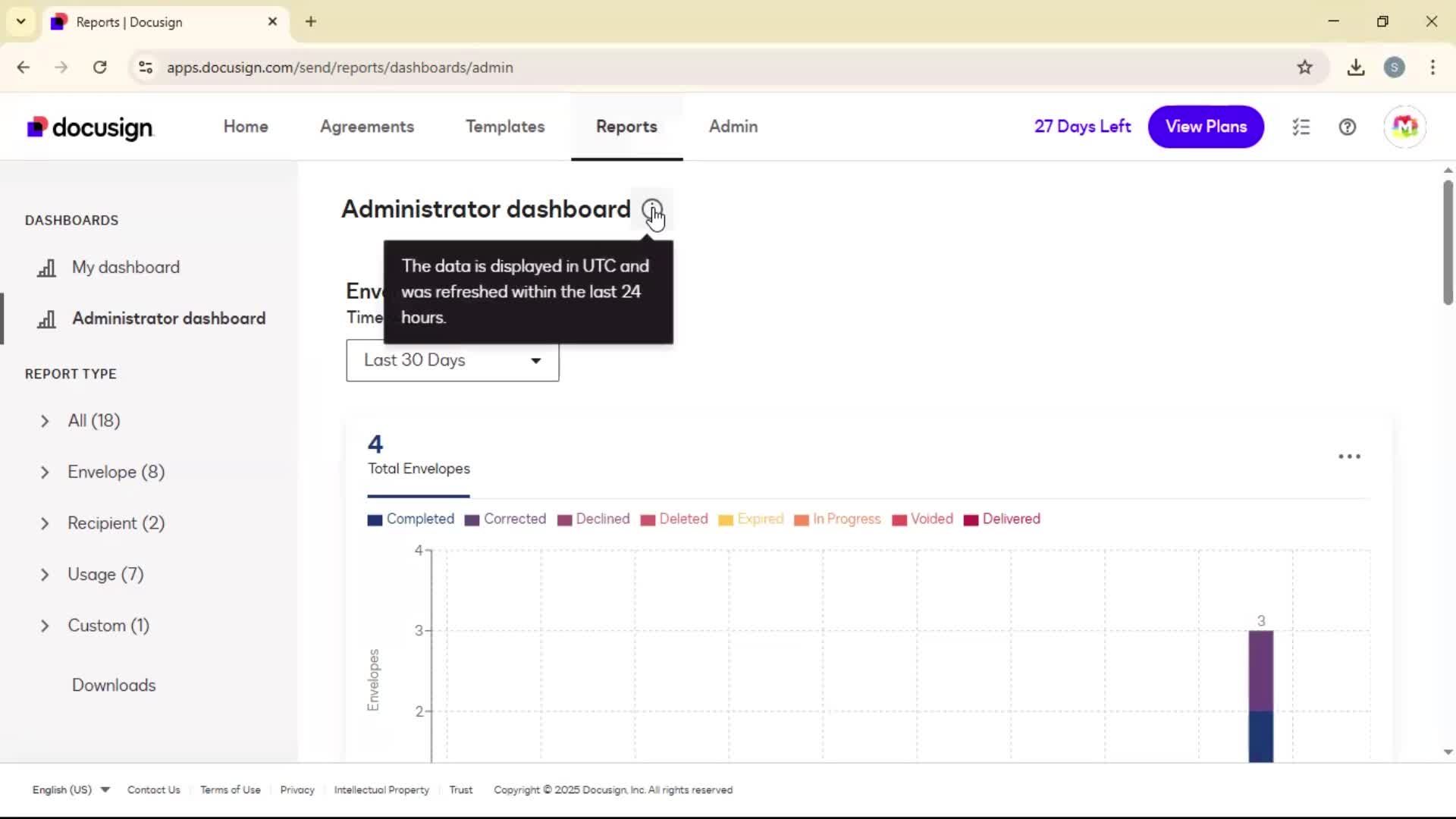Open the Last 30 Days time dropdown

tap(453, 360)
